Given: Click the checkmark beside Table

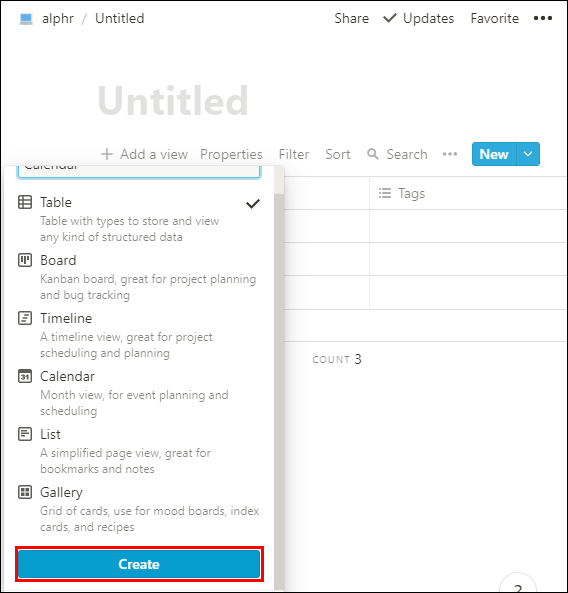Looking at the screenshot, I should click(253, 204).
